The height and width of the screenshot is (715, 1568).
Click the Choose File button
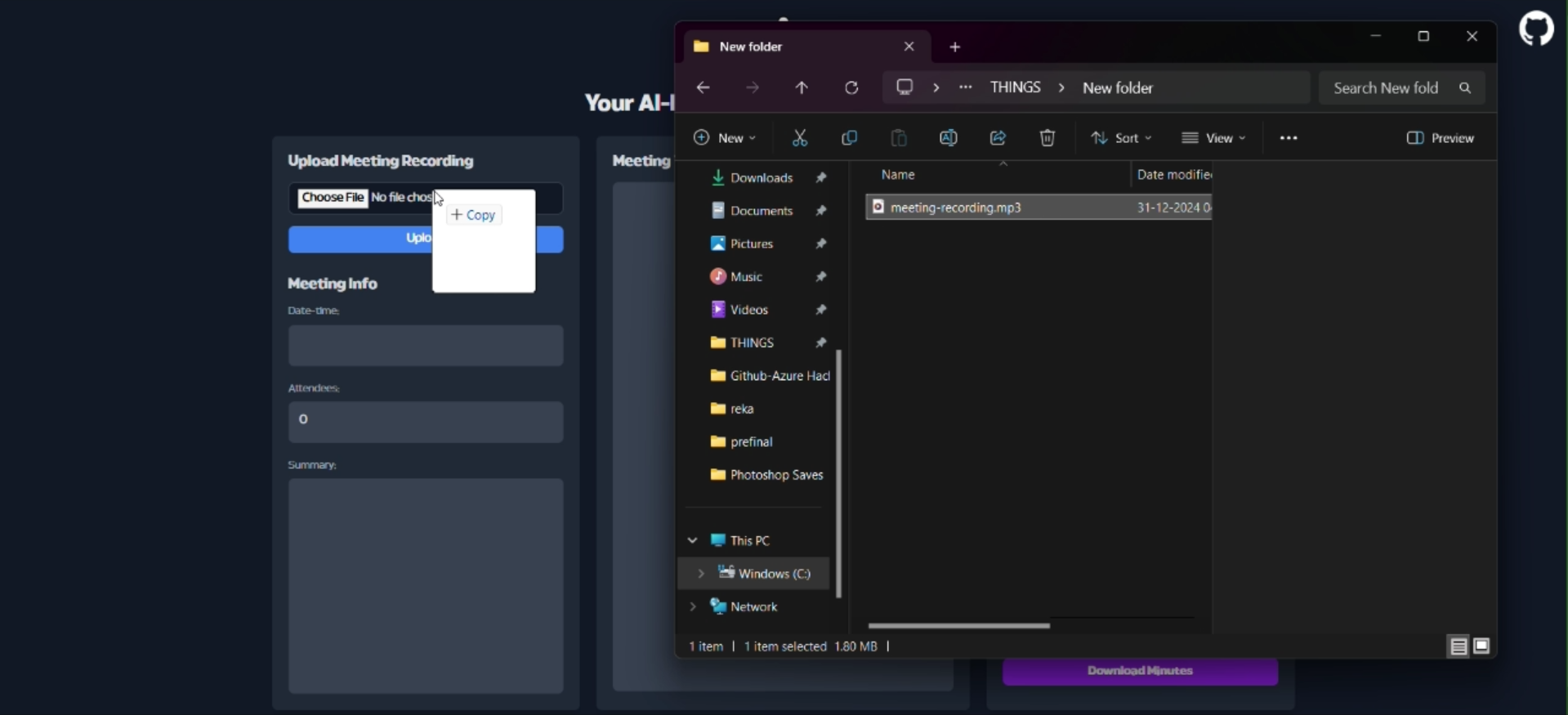(333, 199)
